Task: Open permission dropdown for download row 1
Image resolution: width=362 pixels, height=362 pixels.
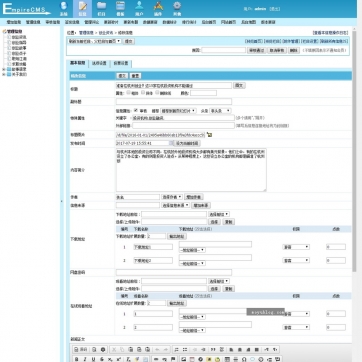Action: (x=296, y=247)
